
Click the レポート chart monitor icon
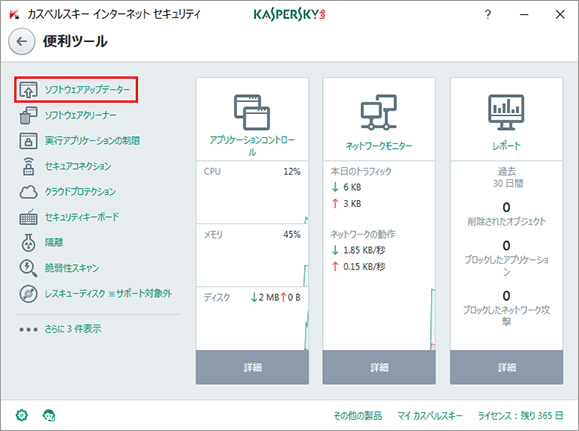point(506,112)
